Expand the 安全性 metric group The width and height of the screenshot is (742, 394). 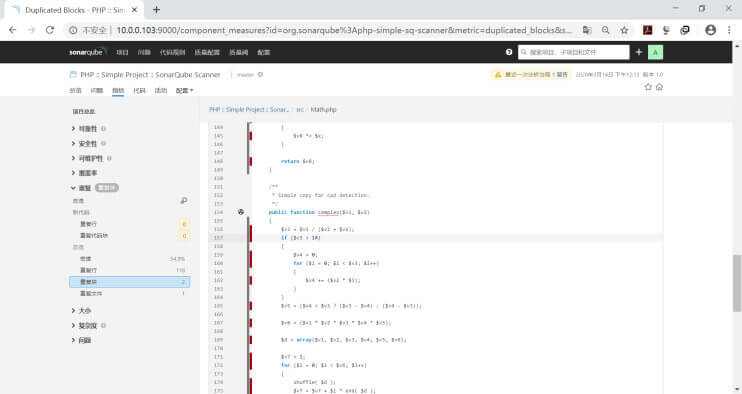click(x=84, y=143)
